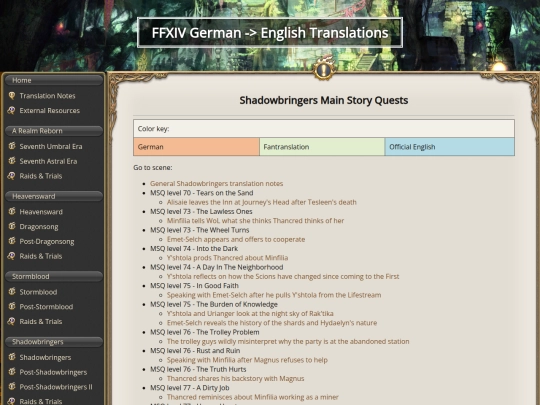Open the Home sidebar section
The height and width of the screenshot is (405, 540).
54,80
